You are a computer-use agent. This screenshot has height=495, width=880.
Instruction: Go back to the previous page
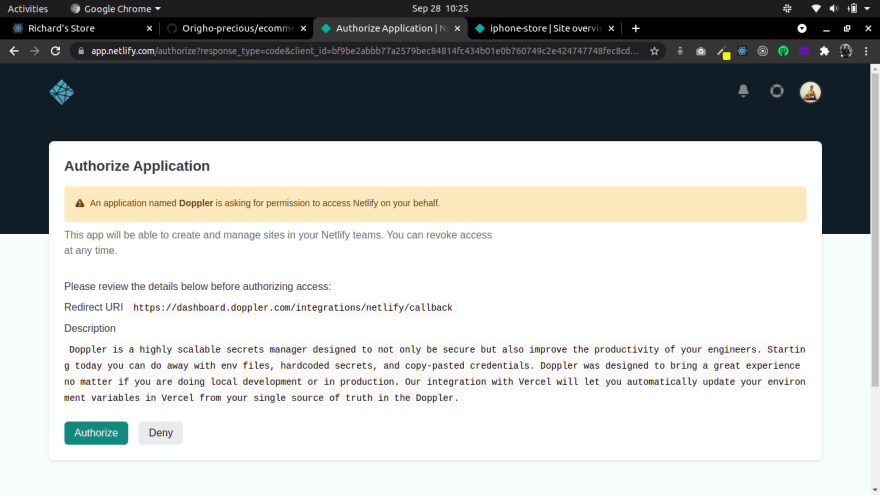point(14,51)
